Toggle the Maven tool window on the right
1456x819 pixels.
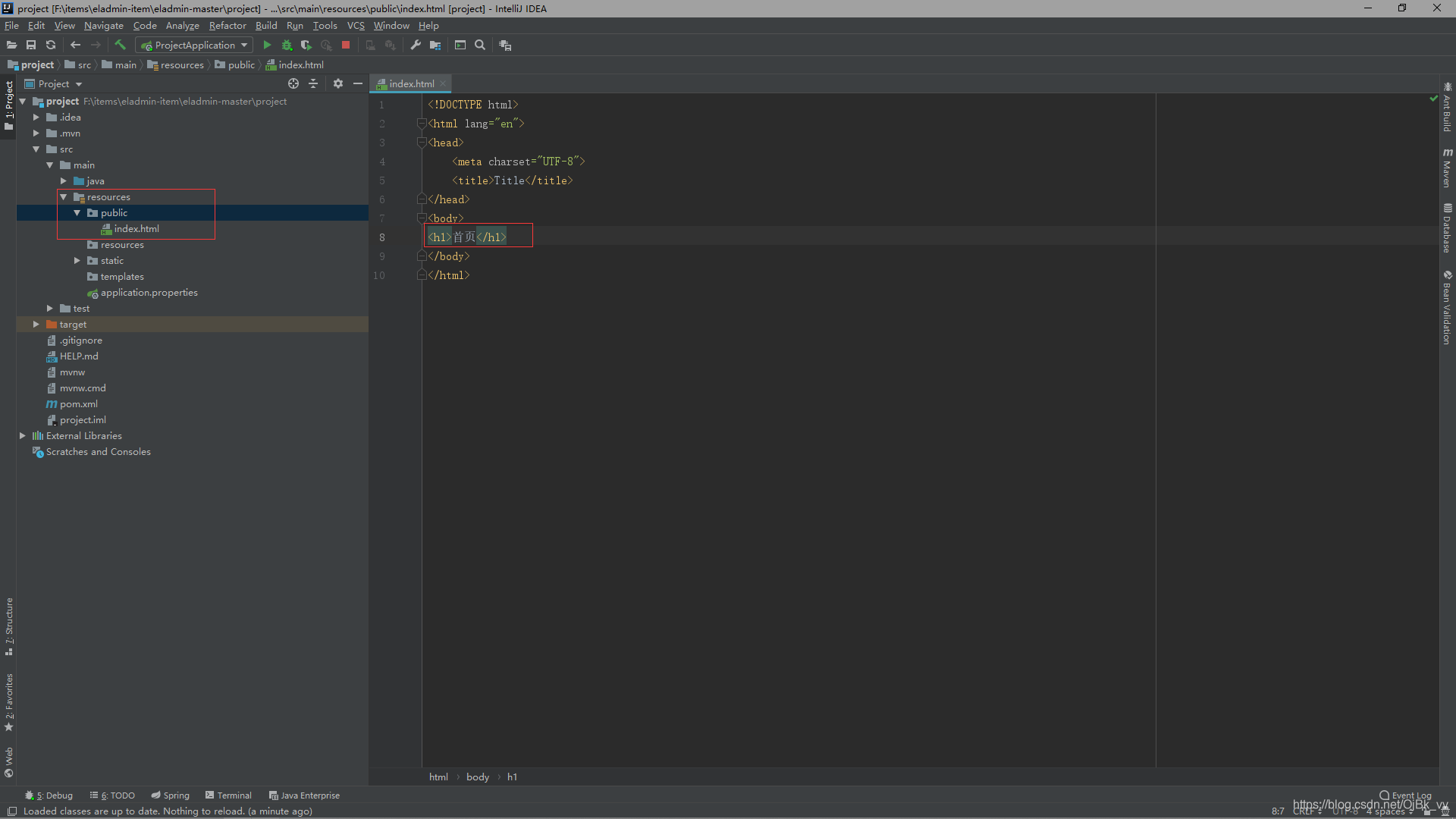[1447, 168]
